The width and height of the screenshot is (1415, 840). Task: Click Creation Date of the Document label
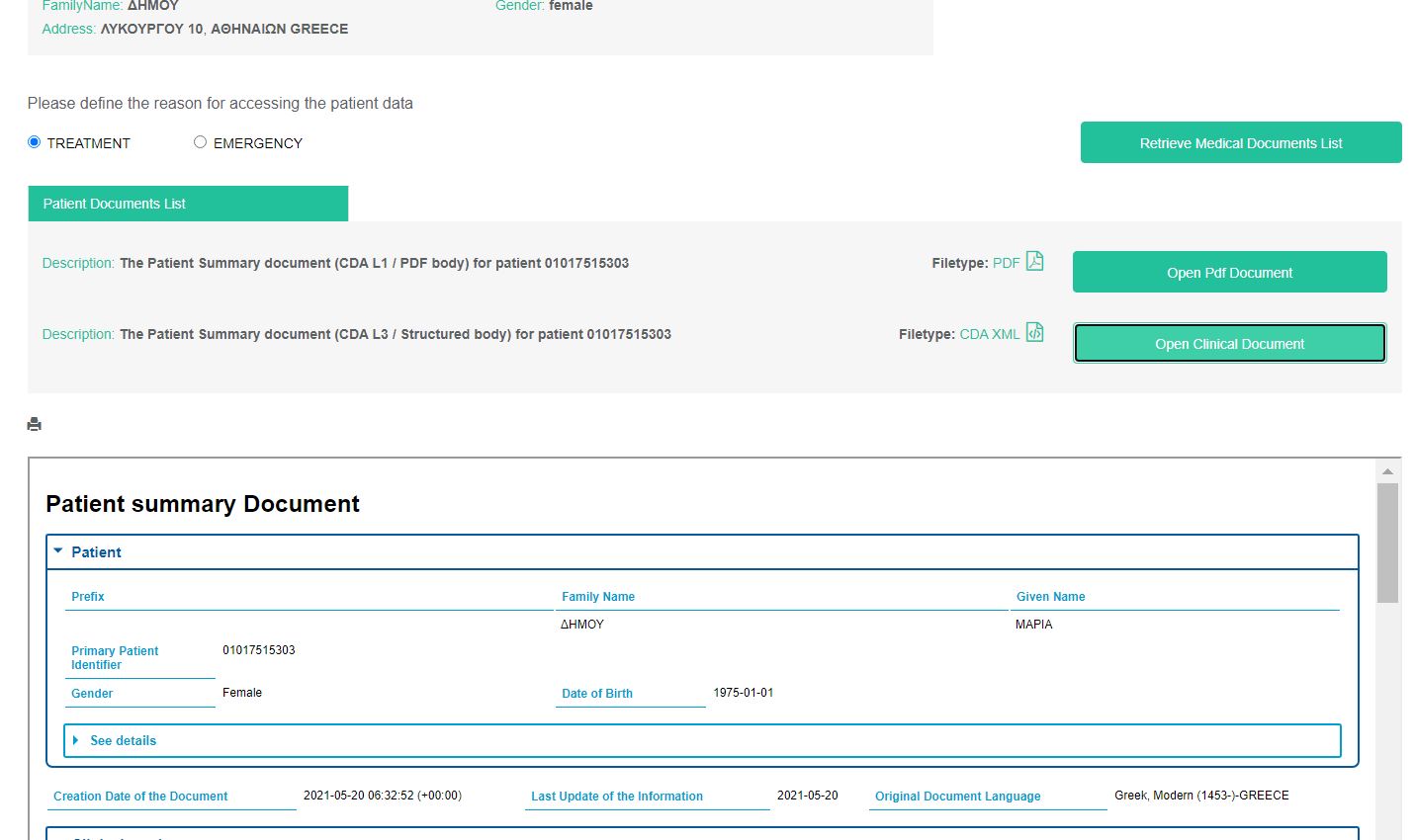coord(140,797)
